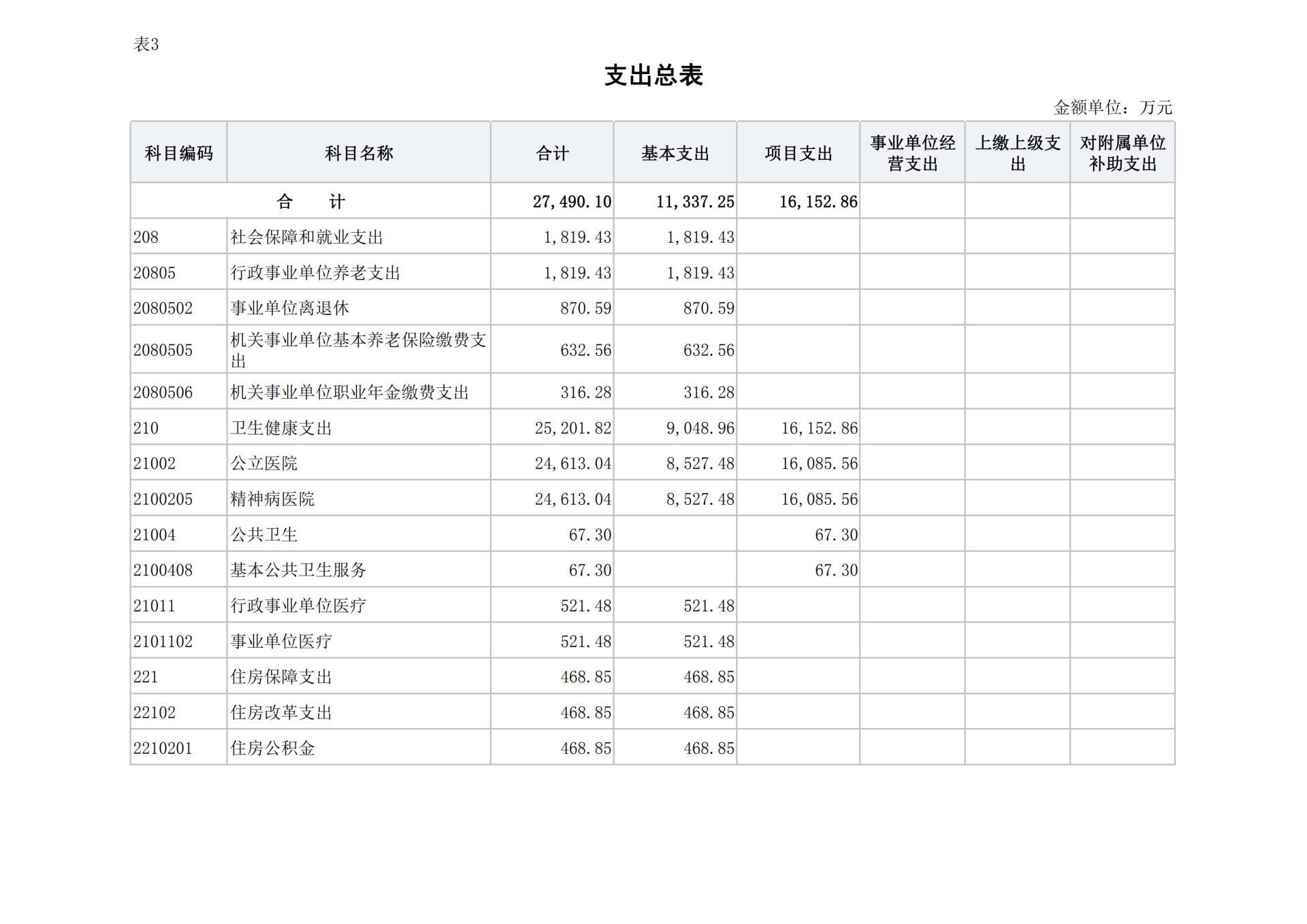The image size is (1307, 924).
Task: Select the 科目编码 column header
Action: point(179,152)
